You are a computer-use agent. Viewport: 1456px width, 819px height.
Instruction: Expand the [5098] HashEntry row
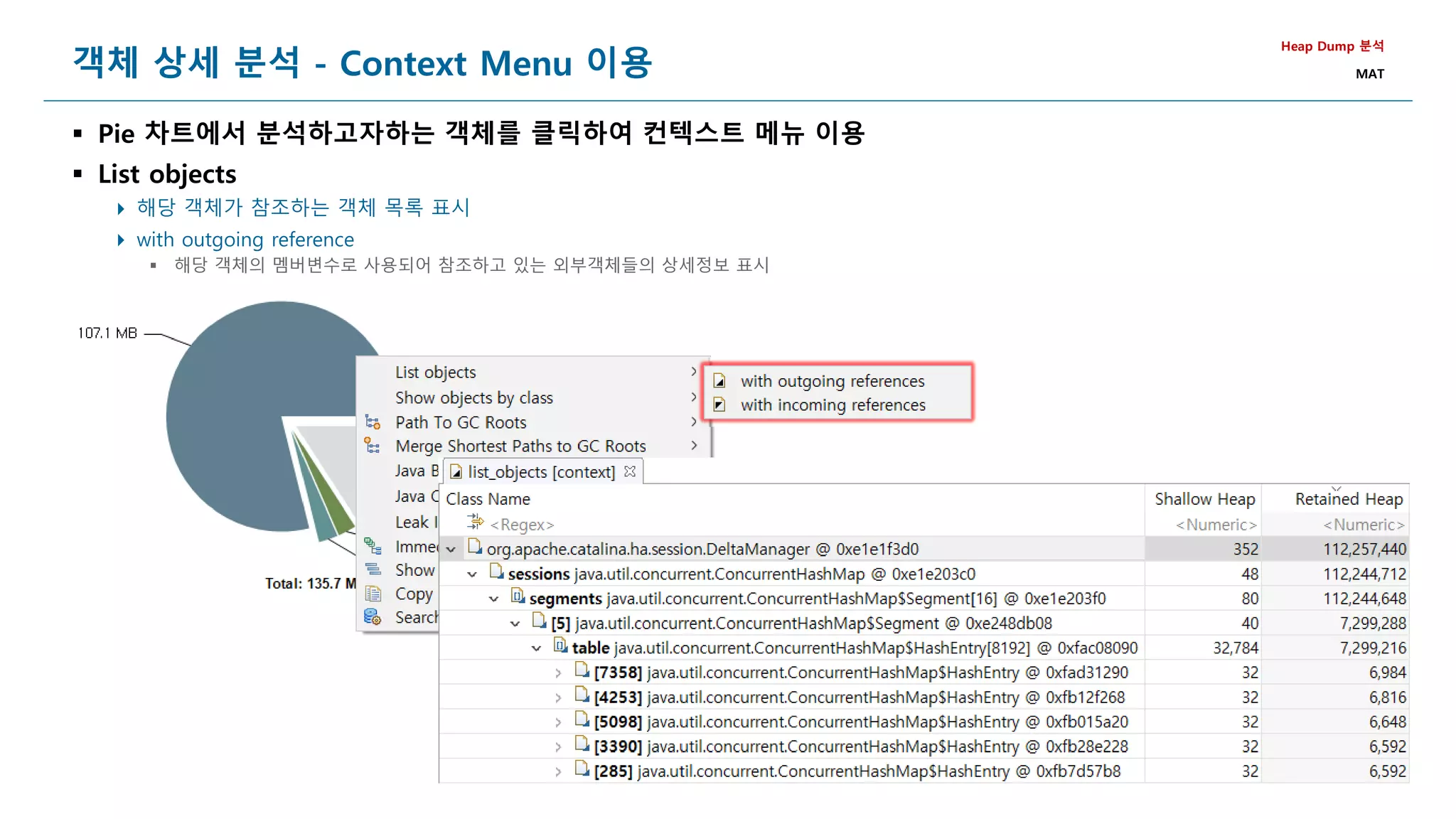click(x=558, y=722)
